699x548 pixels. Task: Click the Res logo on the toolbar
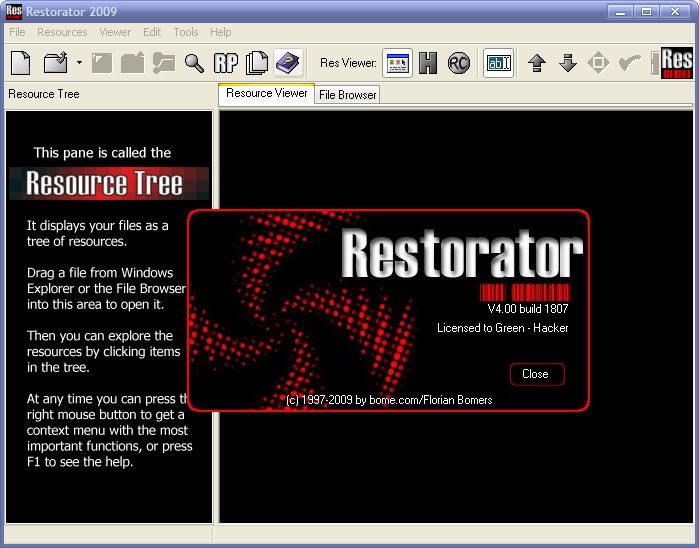click(x=677, y=63)
